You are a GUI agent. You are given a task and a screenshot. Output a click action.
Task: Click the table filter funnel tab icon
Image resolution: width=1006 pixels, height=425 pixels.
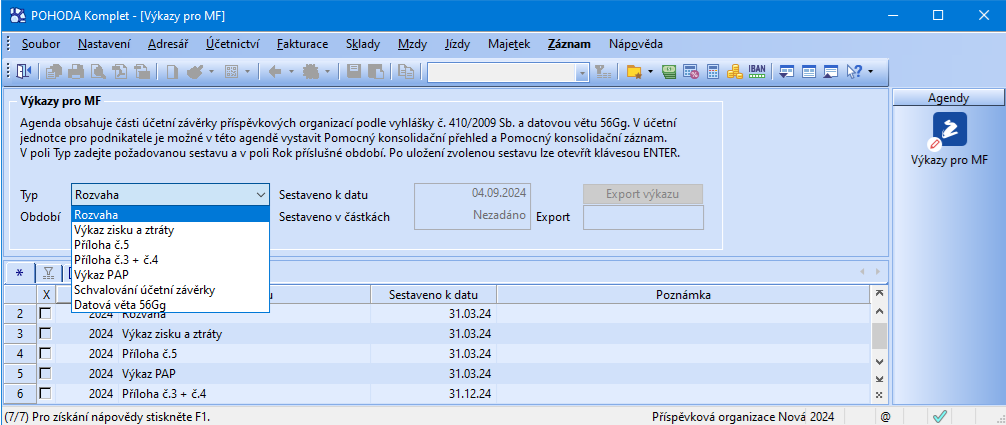point(48,273)
